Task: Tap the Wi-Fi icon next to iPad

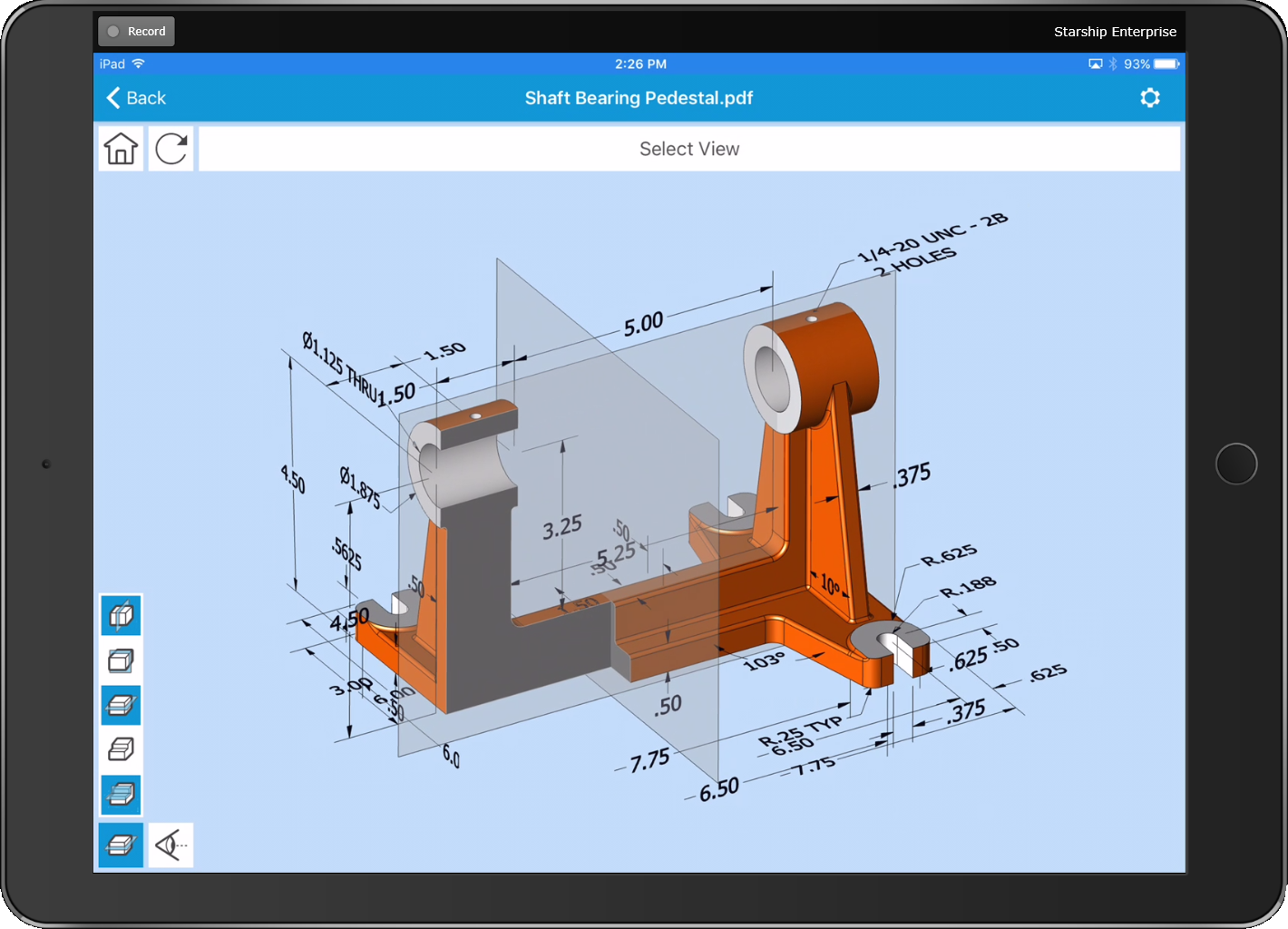Action: pos(139,64)
